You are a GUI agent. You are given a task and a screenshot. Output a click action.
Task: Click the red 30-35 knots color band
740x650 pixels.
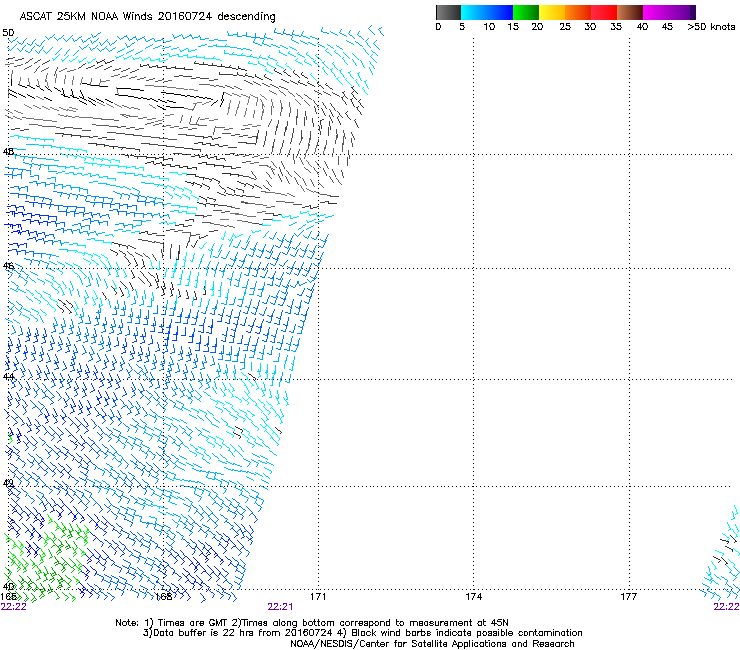click(604, 12)
